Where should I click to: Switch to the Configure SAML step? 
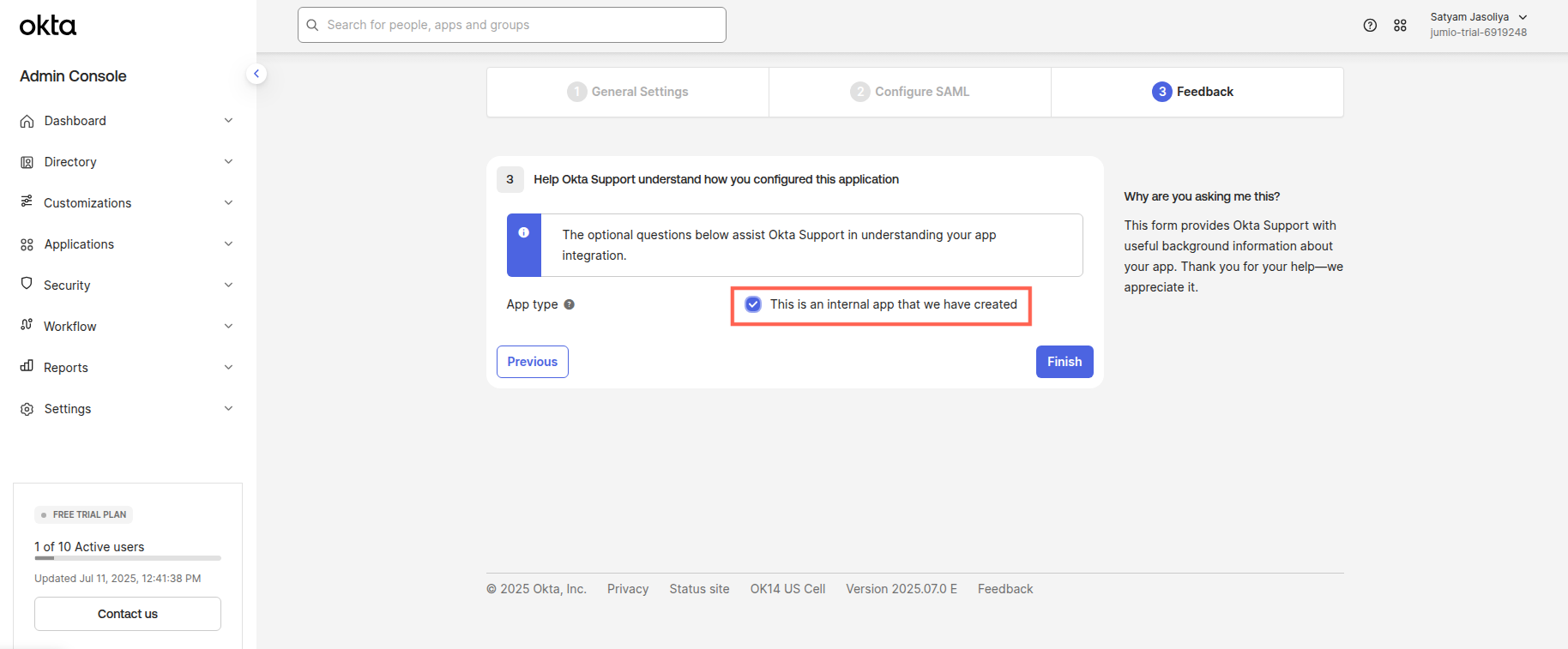click(910, 92)
